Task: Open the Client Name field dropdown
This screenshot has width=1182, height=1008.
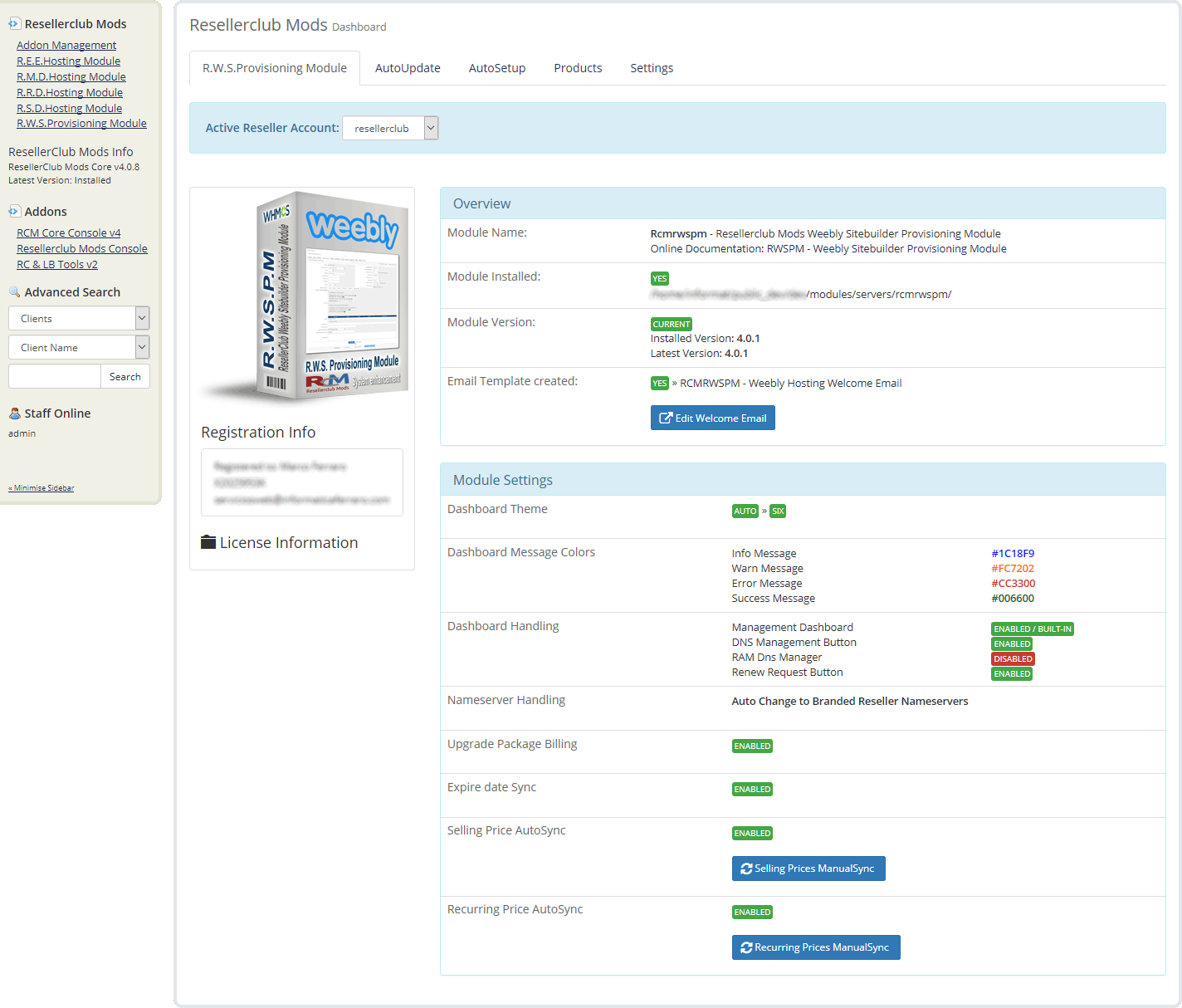Action: pos(79,347)
